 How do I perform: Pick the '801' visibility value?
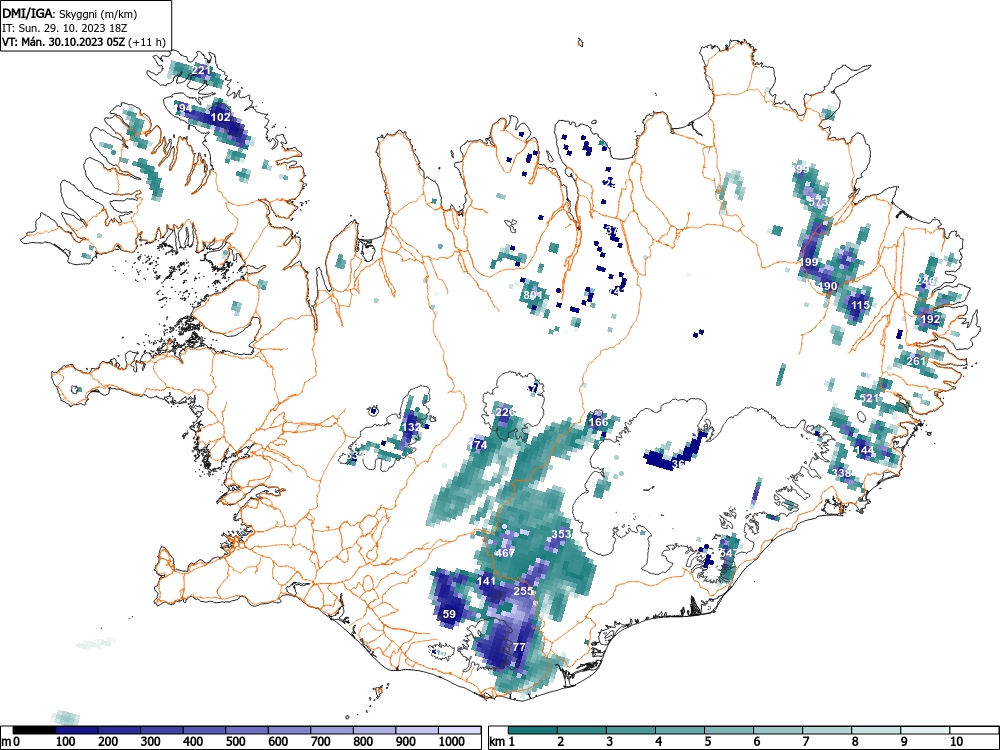(x=533, y=295)
